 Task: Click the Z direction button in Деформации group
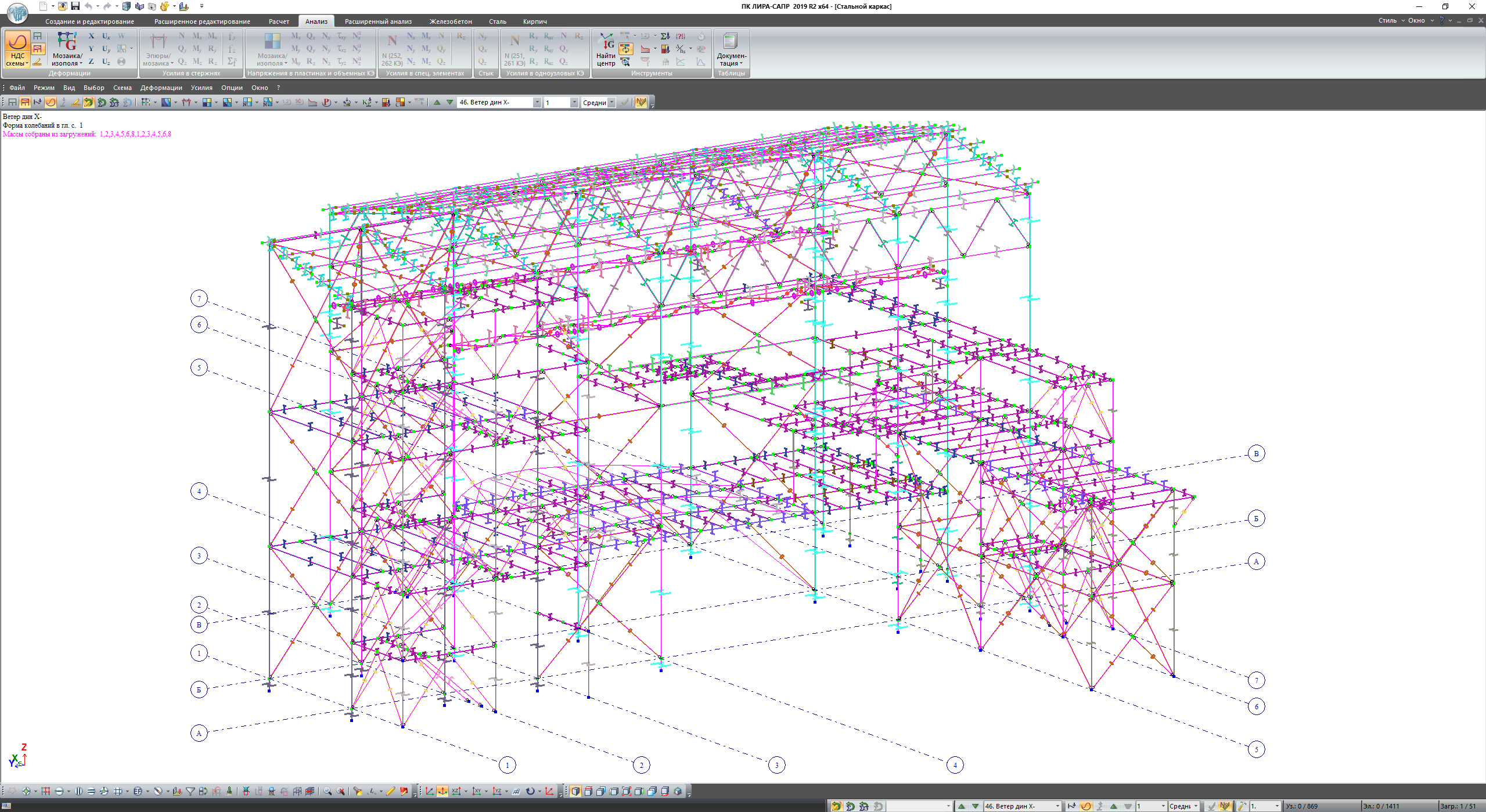point(91,62)
